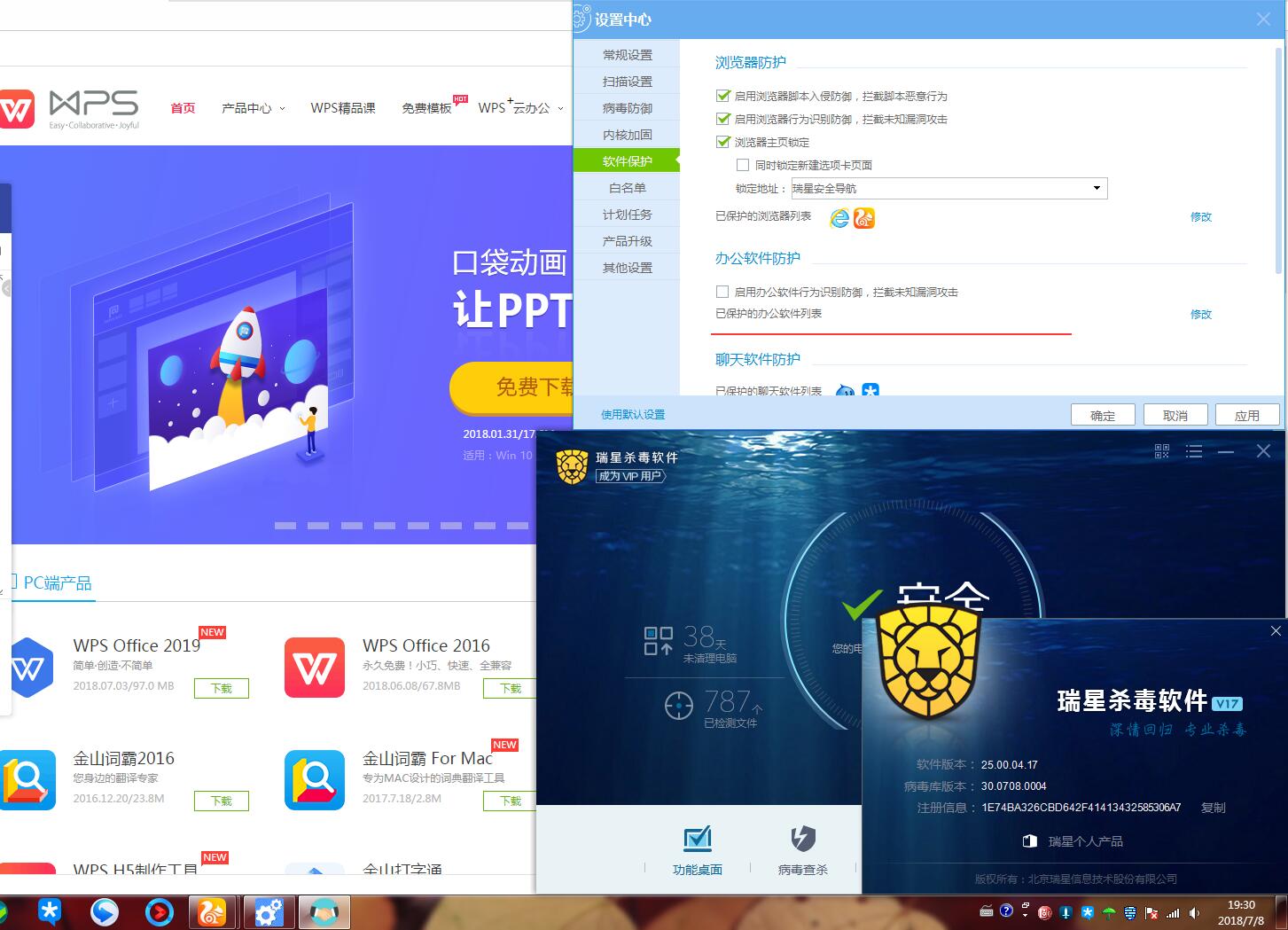Open the red play-button app on the taskbar
Screen dimensions: 1288x930
pyautogui.click(x=160, y=911)
